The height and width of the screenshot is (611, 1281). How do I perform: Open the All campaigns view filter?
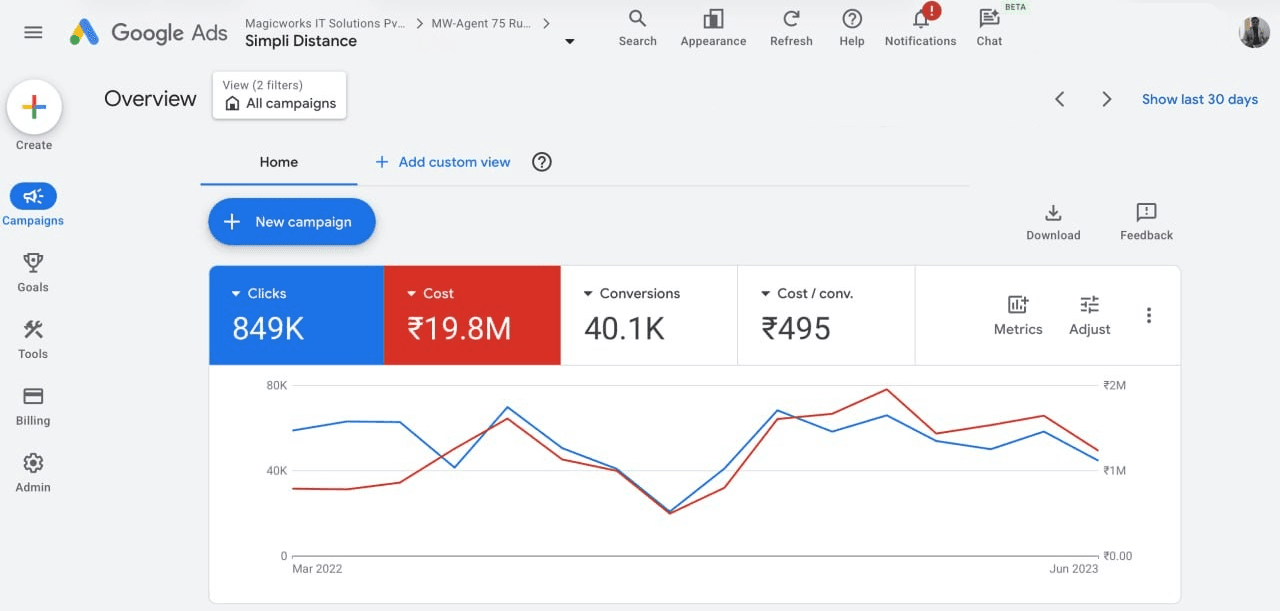[x=280, y=95]
